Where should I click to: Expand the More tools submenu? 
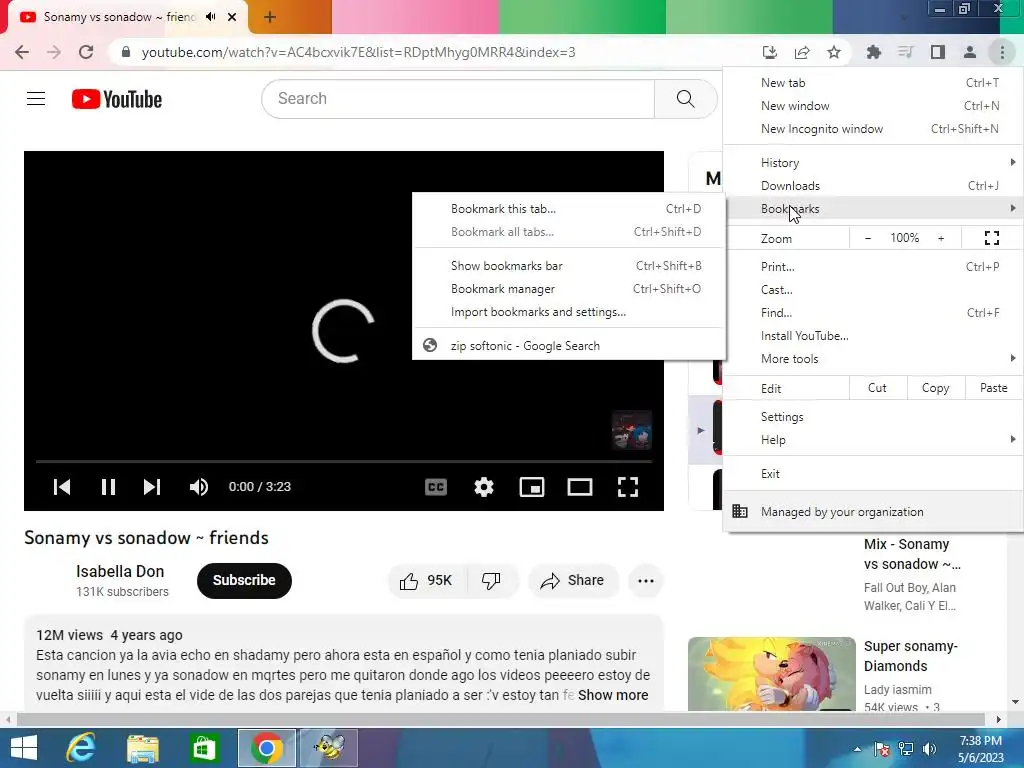(873, 359)
